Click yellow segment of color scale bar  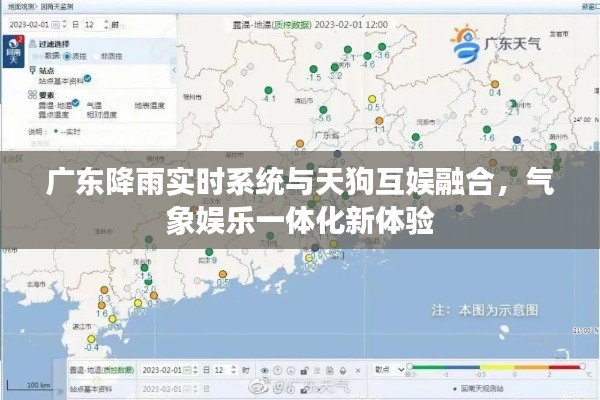pos(496,367)
